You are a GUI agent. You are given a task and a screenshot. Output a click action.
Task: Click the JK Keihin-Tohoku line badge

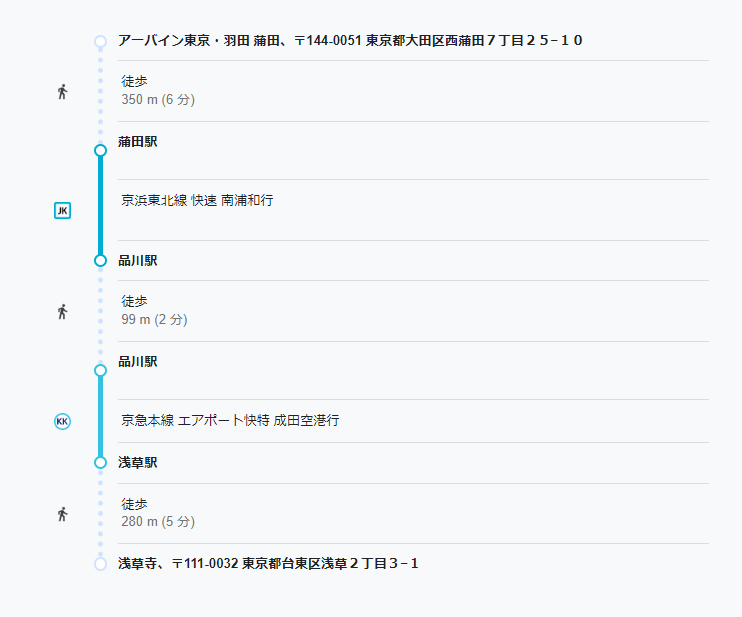pos(62,211)
